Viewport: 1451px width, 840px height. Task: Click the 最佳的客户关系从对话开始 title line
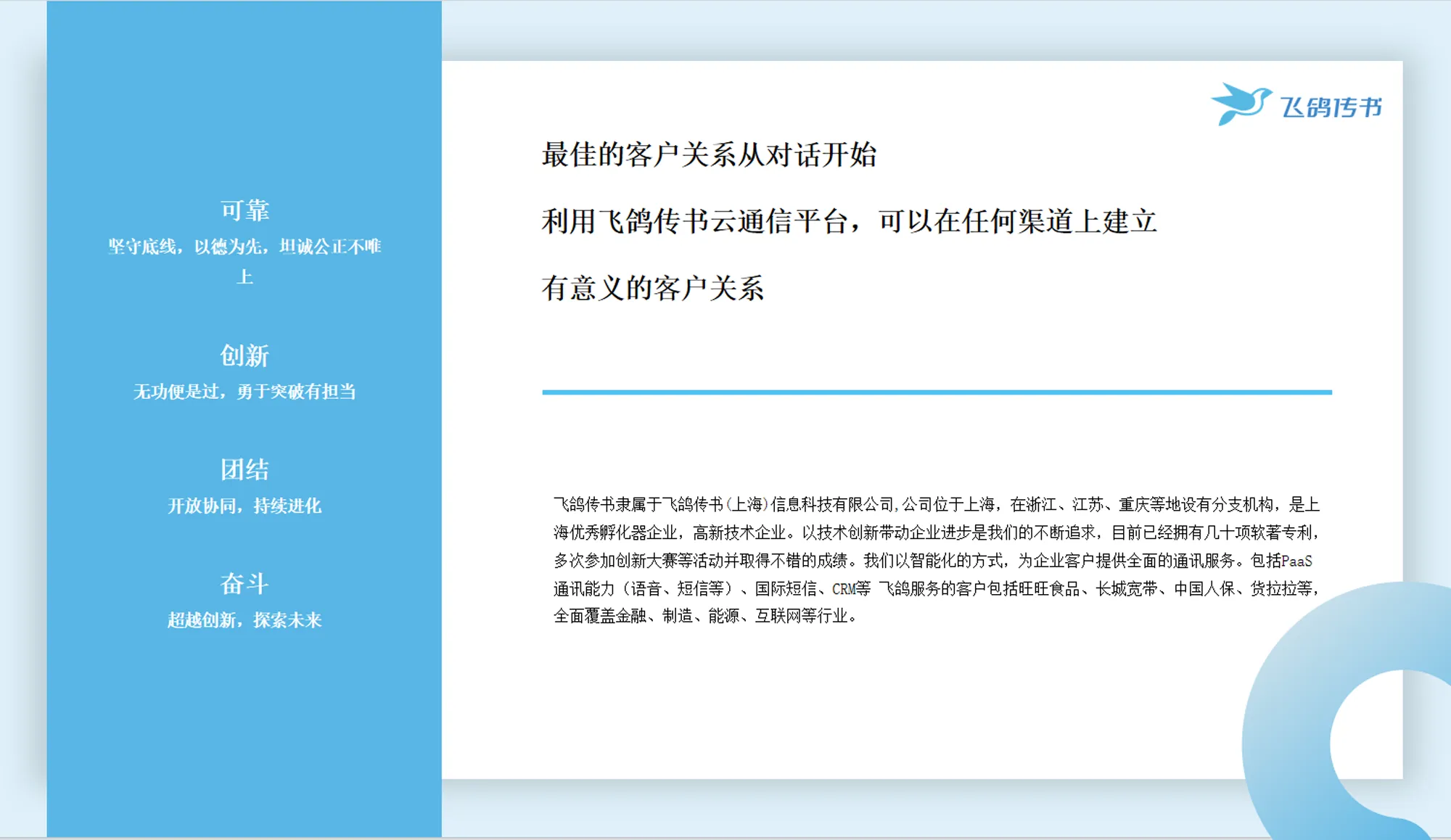[x=709, y=155]
